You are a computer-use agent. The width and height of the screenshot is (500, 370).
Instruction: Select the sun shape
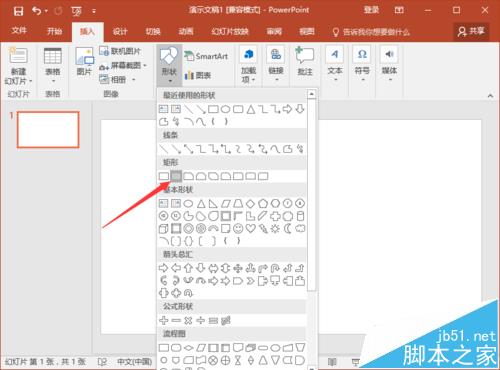275,229
